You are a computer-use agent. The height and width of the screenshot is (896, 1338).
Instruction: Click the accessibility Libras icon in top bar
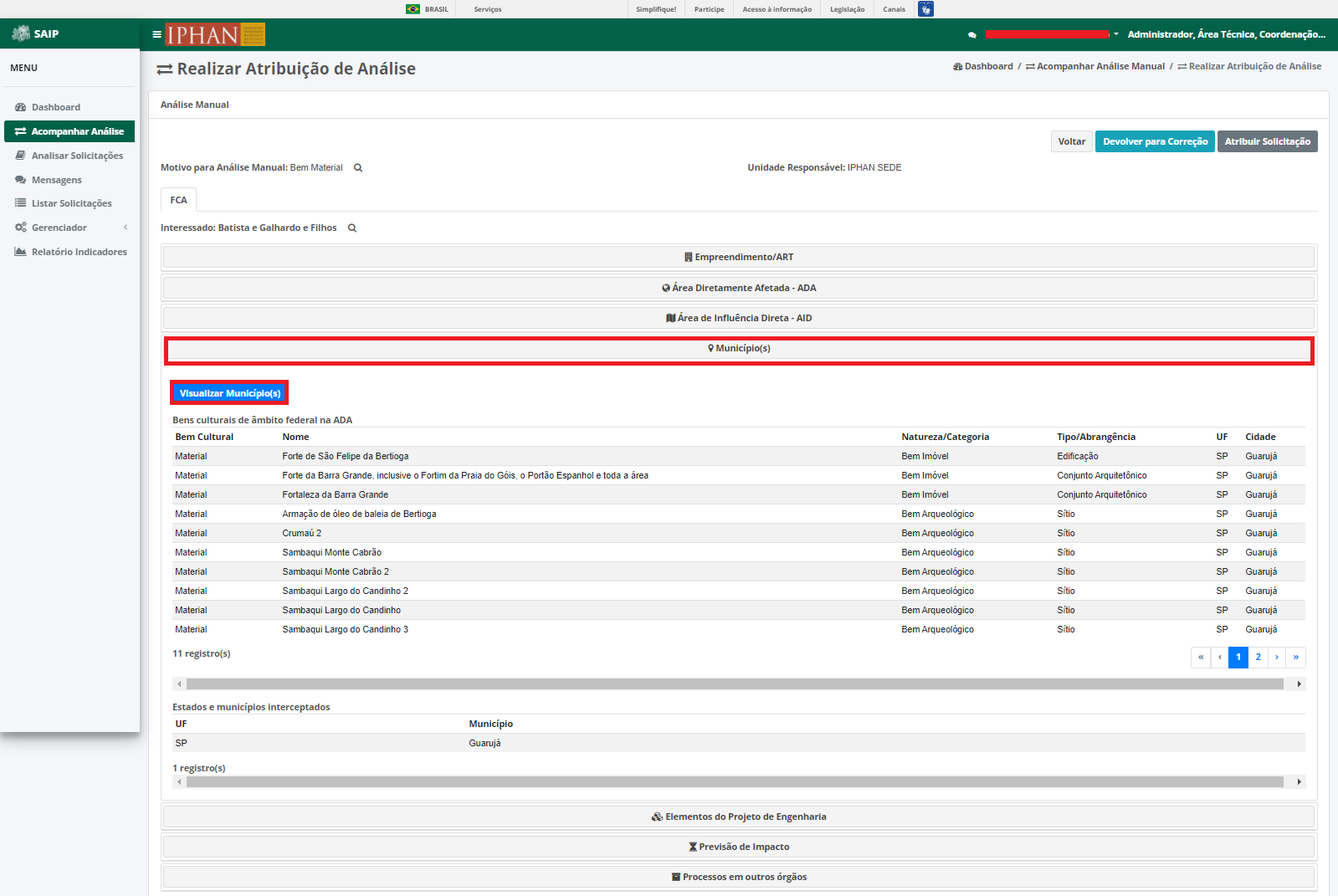(x=925, y=9)
